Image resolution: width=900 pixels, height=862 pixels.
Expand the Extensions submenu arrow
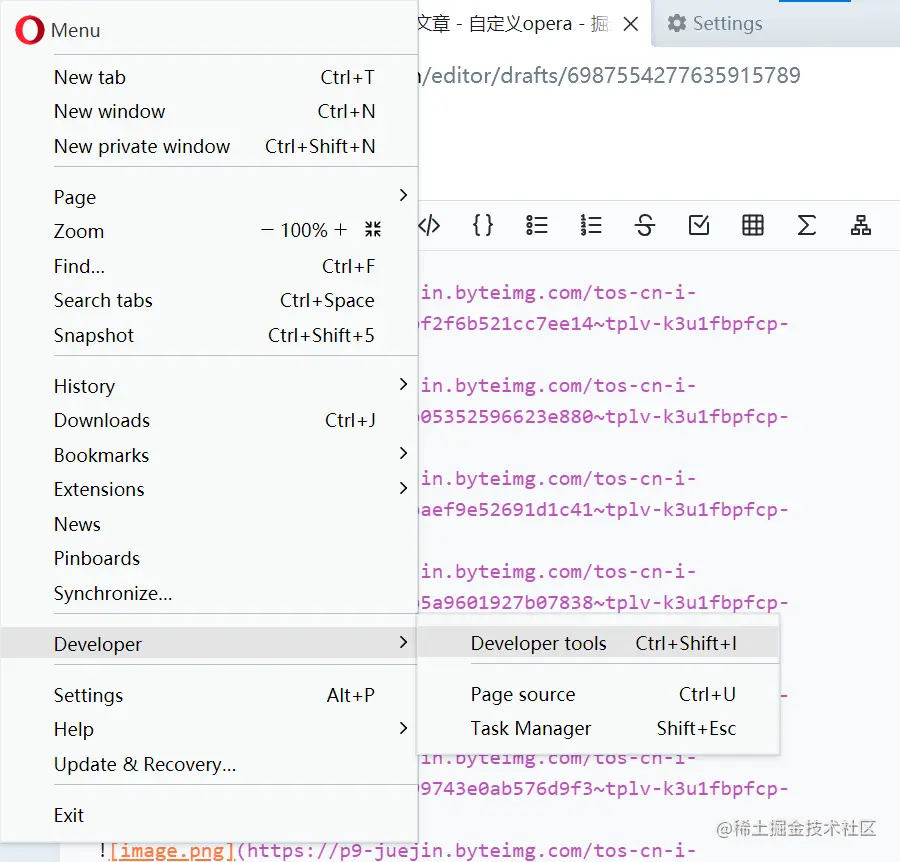click(x=404, y=488)
